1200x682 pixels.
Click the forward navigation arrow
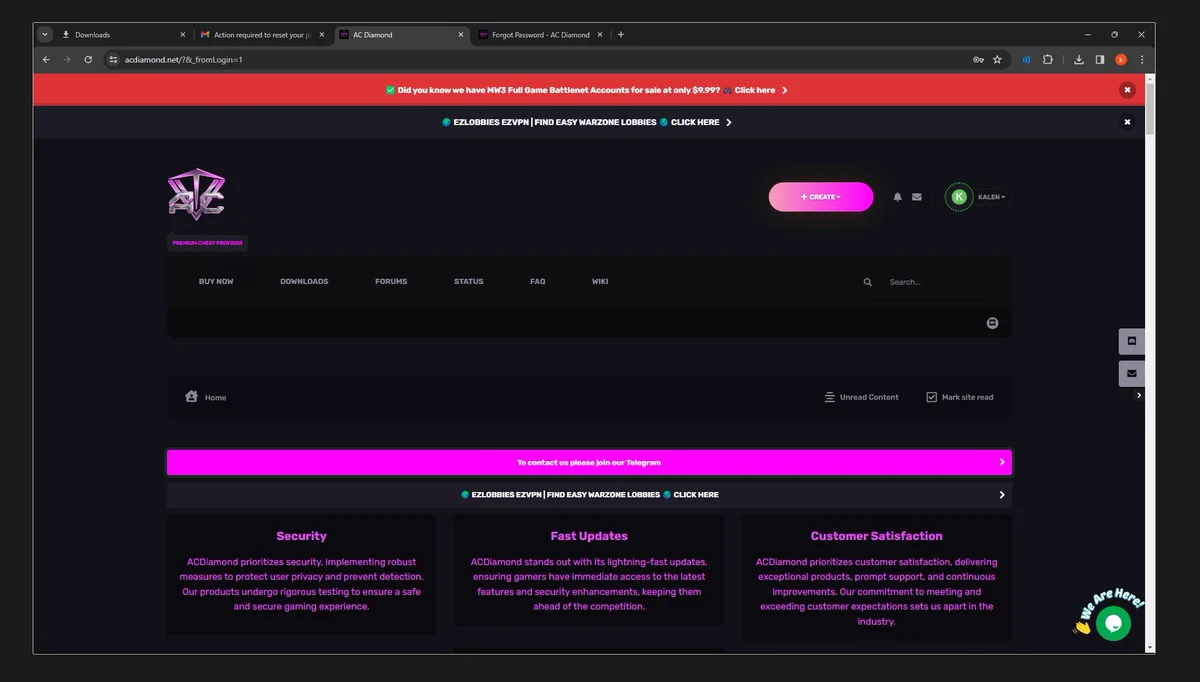click(x=67, y=60)
